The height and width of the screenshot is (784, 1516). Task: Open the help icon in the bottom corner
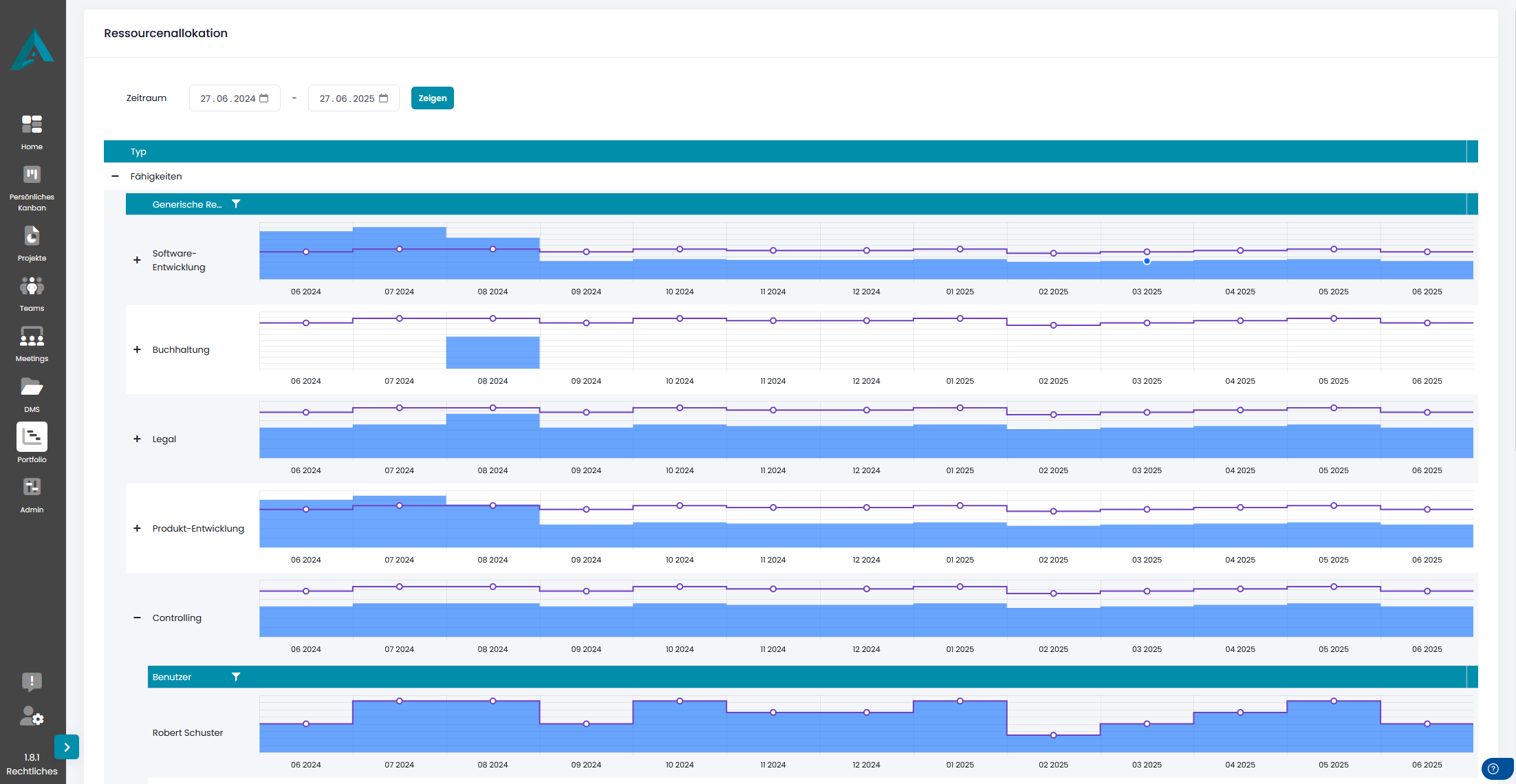pyautogui.click(x=1492, y=769)
